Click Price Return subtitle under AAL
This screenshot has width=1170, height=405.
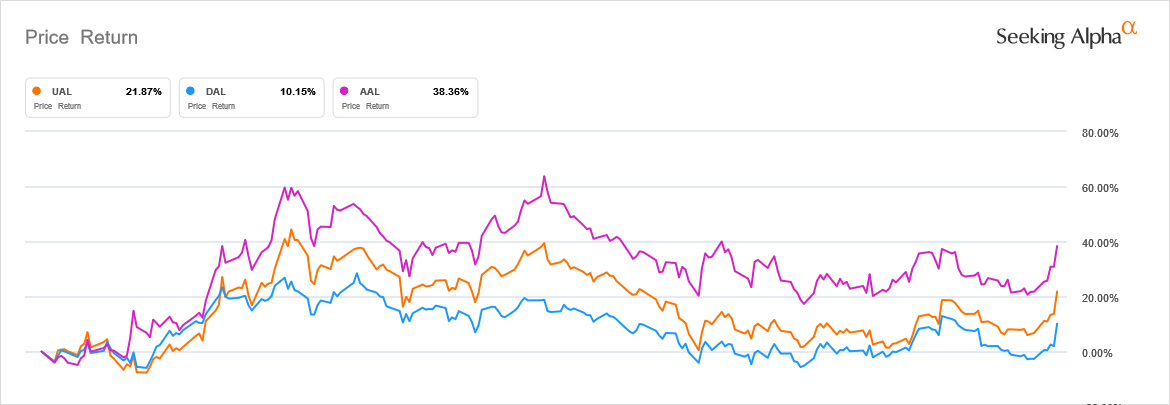[x=364, y=106]
